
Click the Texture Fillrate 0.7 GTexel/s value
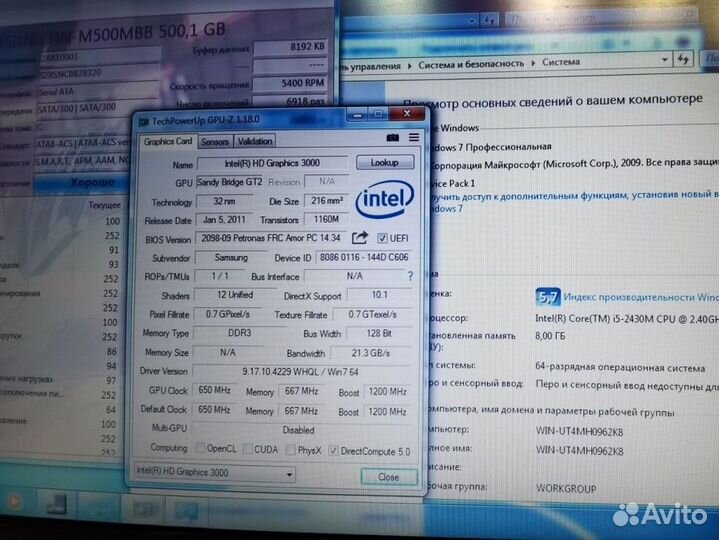tap(372, 314)
